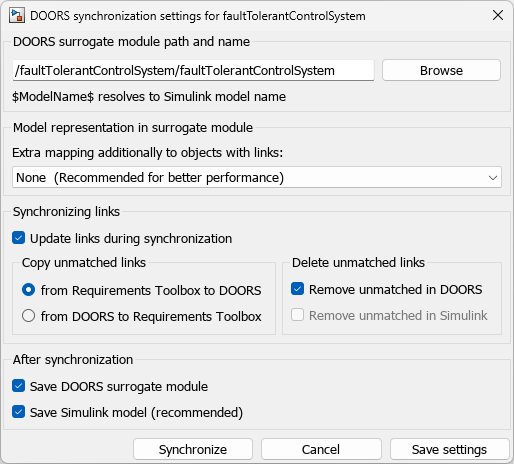Click the $ModelName$ resolves to Simulink model name text
Viewport: 514px width, 464px height.
(149, 97)
